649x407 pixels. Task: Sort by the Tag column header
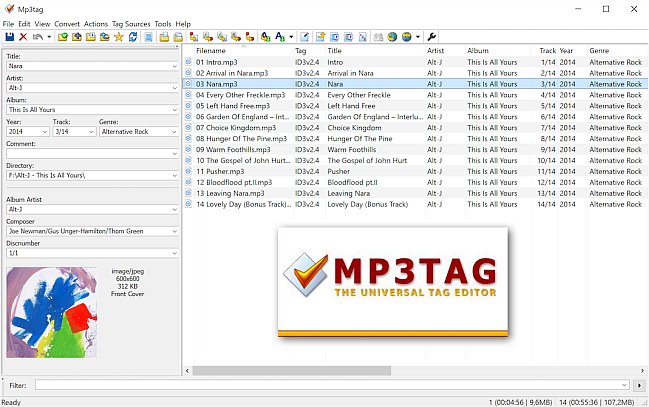[300, 51]
